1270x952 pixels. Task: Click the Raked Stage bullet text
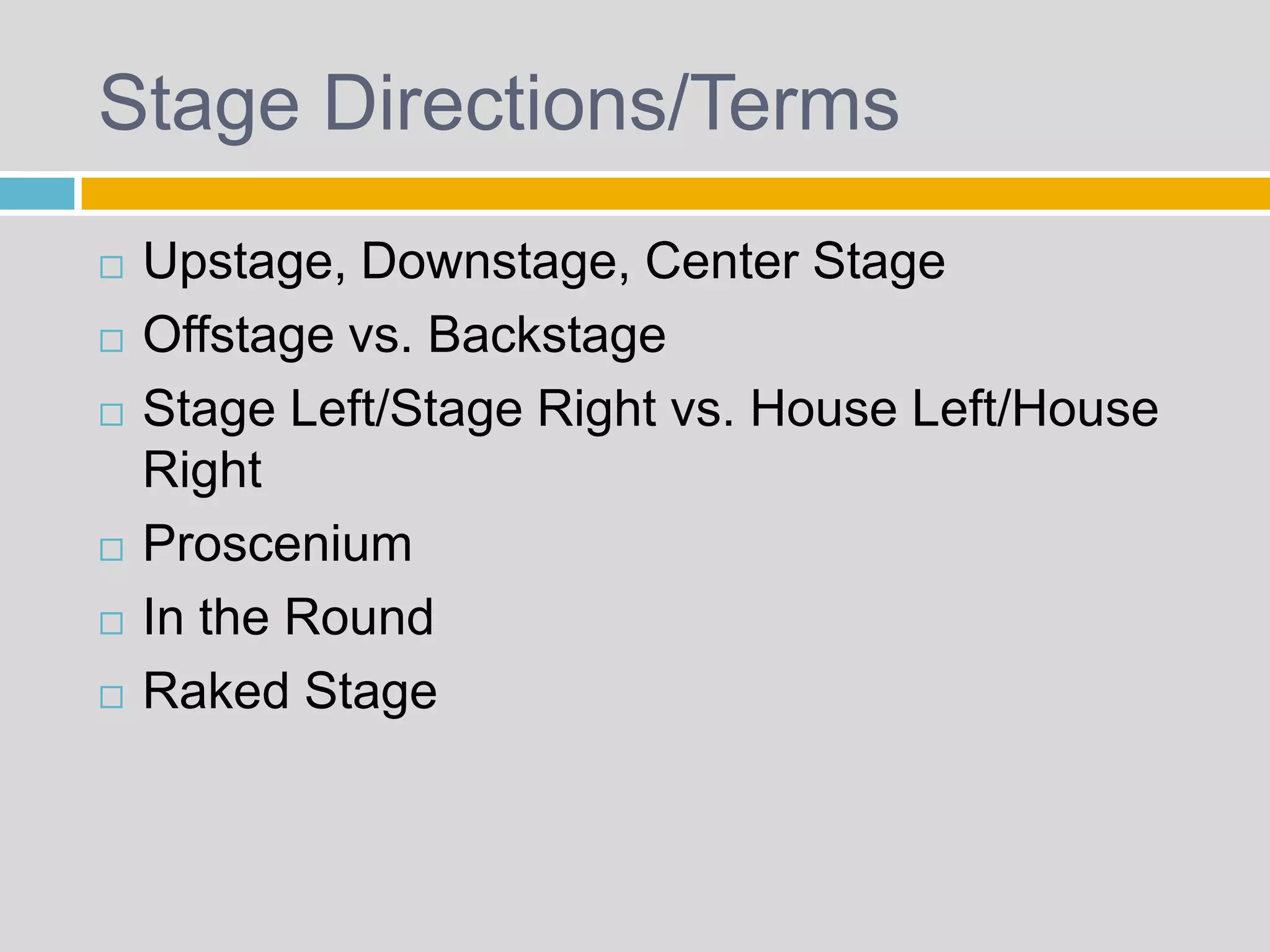pos(290,692)
